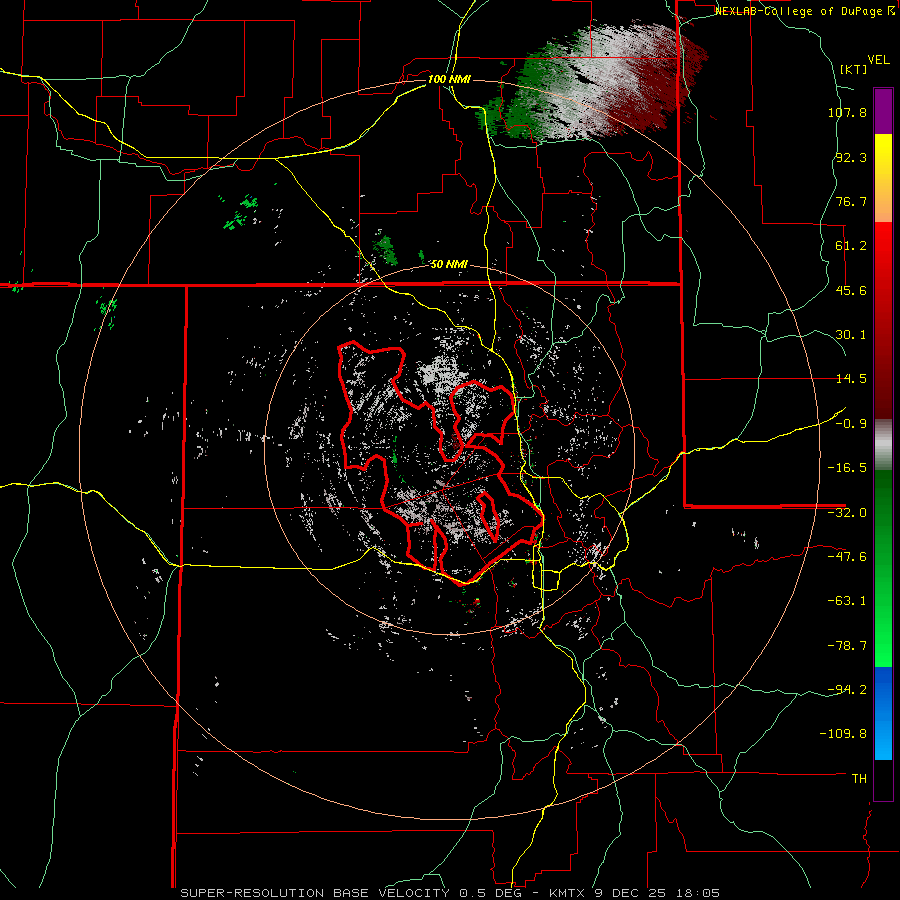900x900 pixels.
Task: Click the purple segment of the color bar
Action: pyautogui.click(x=883, y=111)
